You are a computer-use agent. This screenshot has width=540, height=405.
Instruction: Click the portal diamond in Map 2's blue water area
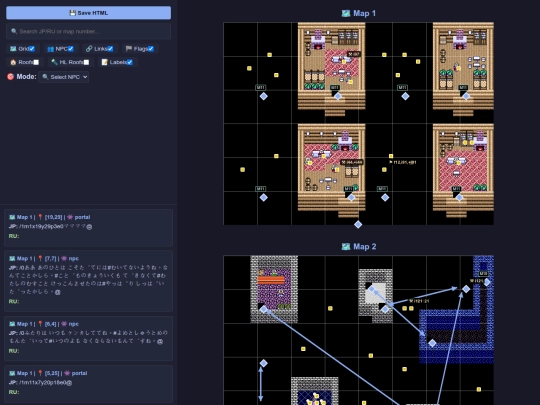432,343
